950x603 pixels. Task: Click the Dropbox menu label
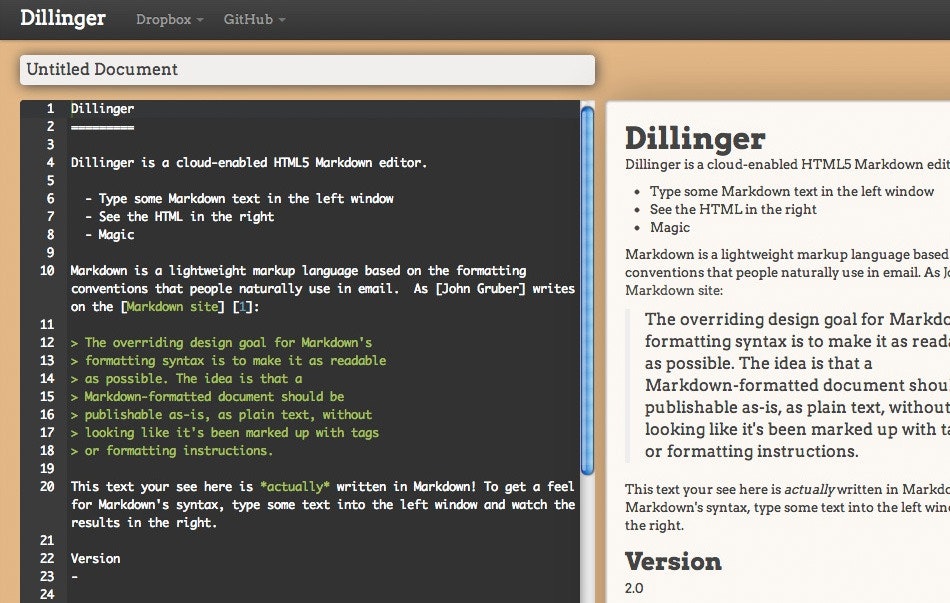point(162,19)
